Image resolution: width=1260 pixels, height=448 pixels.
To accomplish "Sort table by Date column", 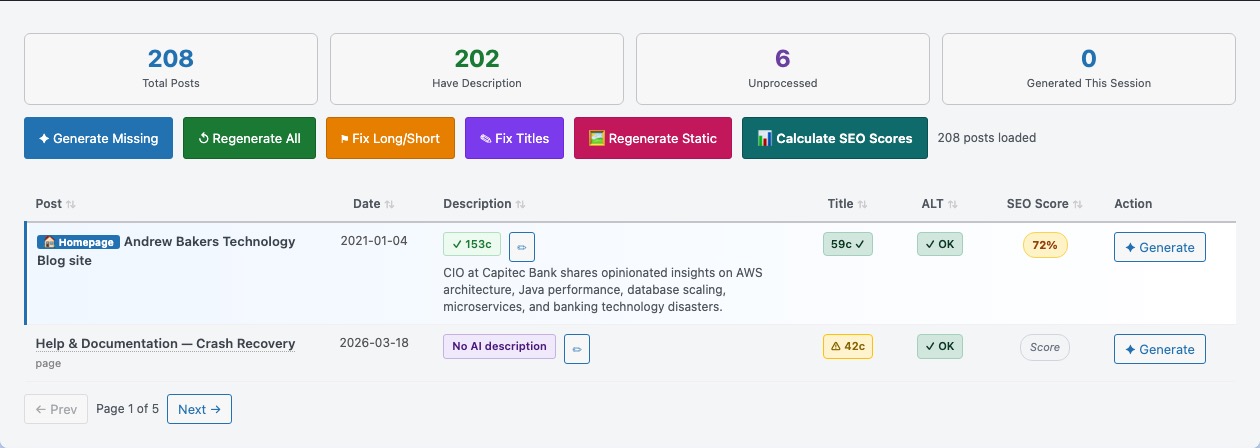I will [373, 204].
